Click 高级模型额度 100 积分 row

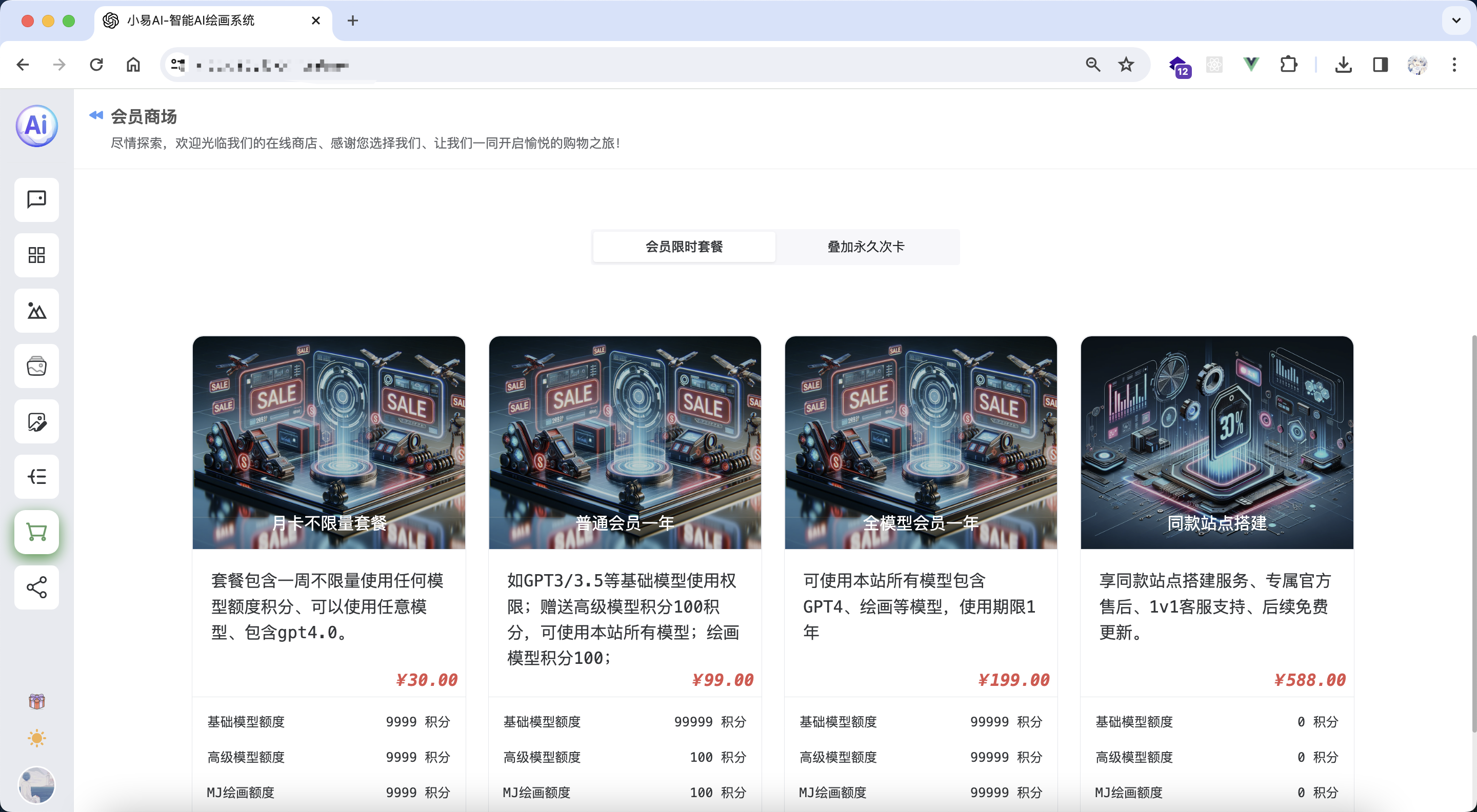[x=625, y=757]
